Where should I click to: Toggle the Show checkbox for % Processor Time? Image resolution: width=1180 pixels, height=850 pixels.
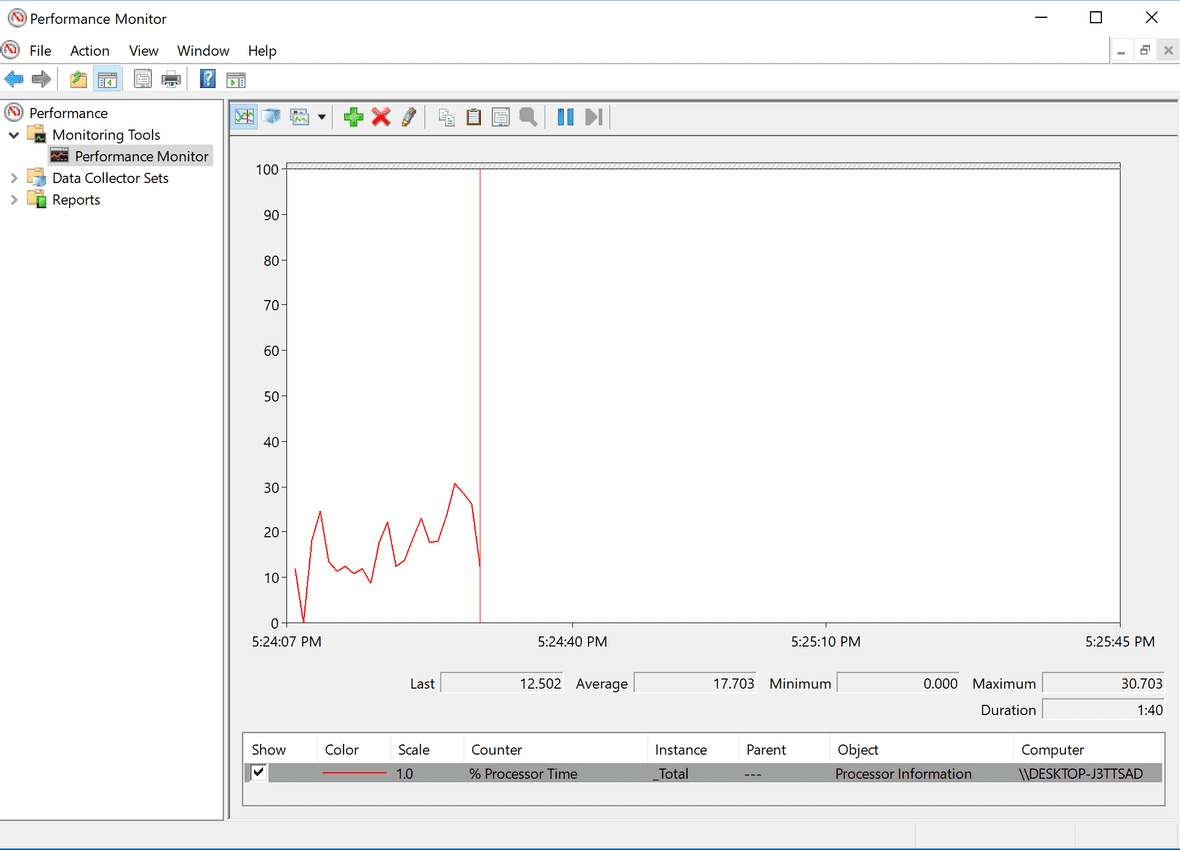pyautogui.click(x=257, y=771)
